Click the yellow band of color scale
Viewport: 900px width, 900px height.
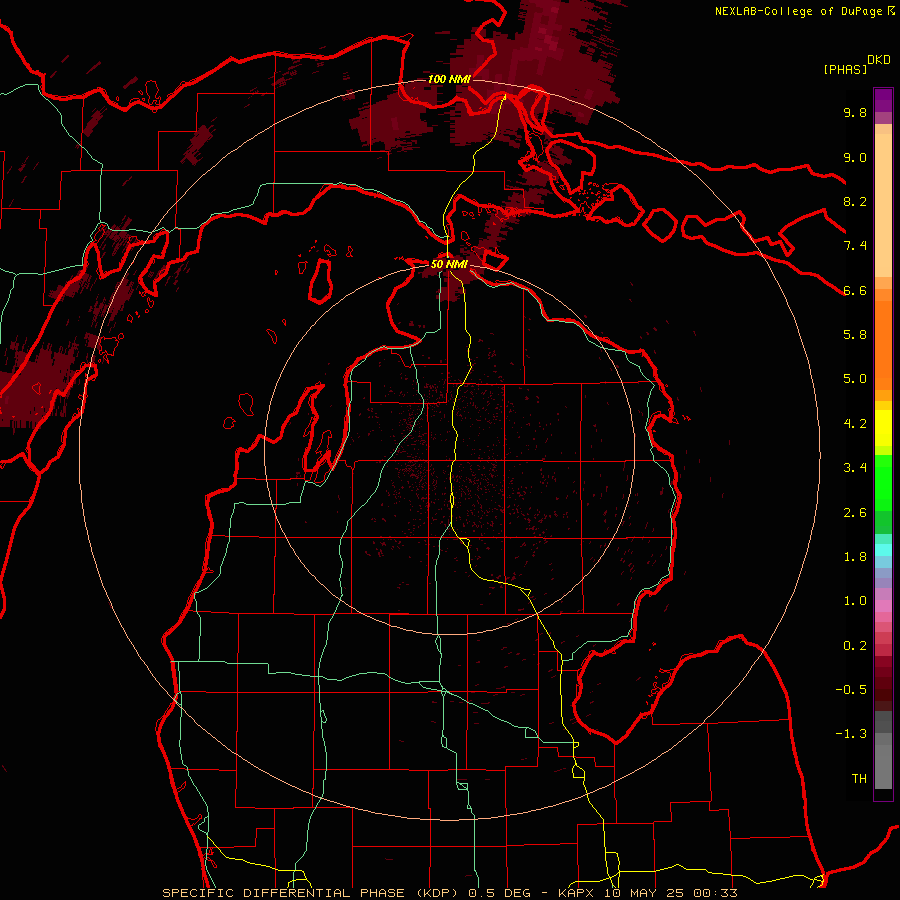click(x=883, y=428)
